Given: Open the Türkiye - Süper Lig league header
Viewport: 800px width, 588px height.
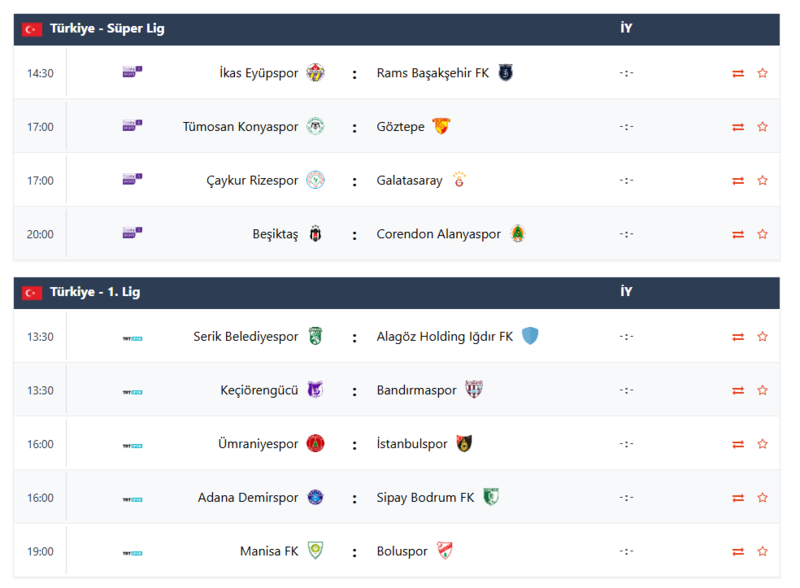Looking at the screenshot, I should click(107, 29).
